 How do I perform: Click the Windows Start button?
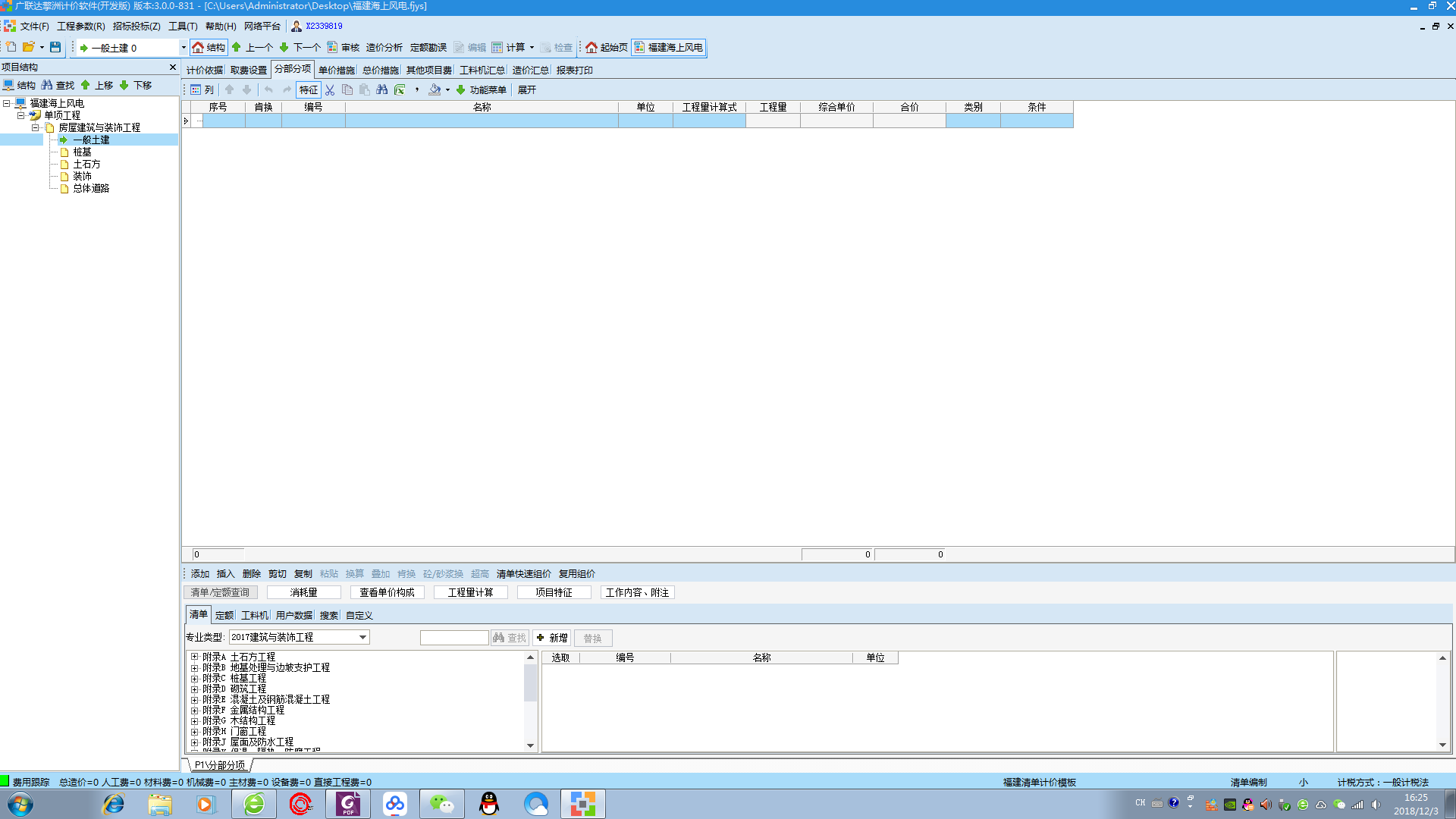click(x=20, y=804)
